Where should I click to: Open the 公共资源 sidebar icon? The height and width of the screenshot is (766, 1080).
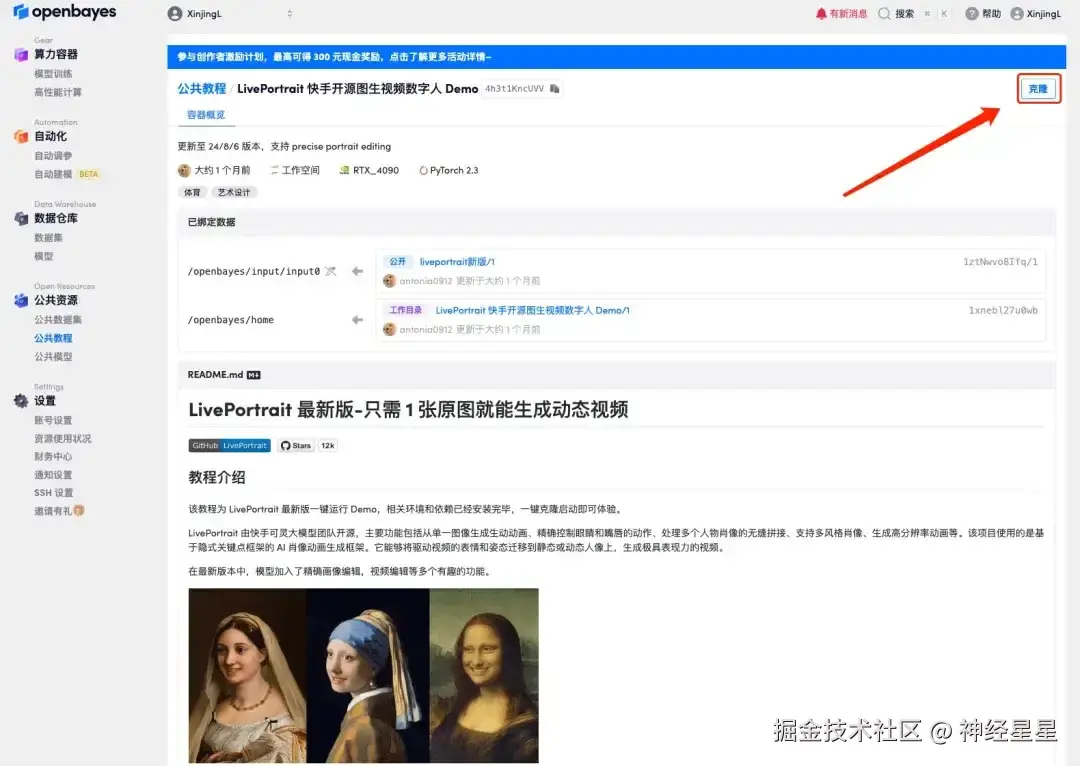point(21,300)
